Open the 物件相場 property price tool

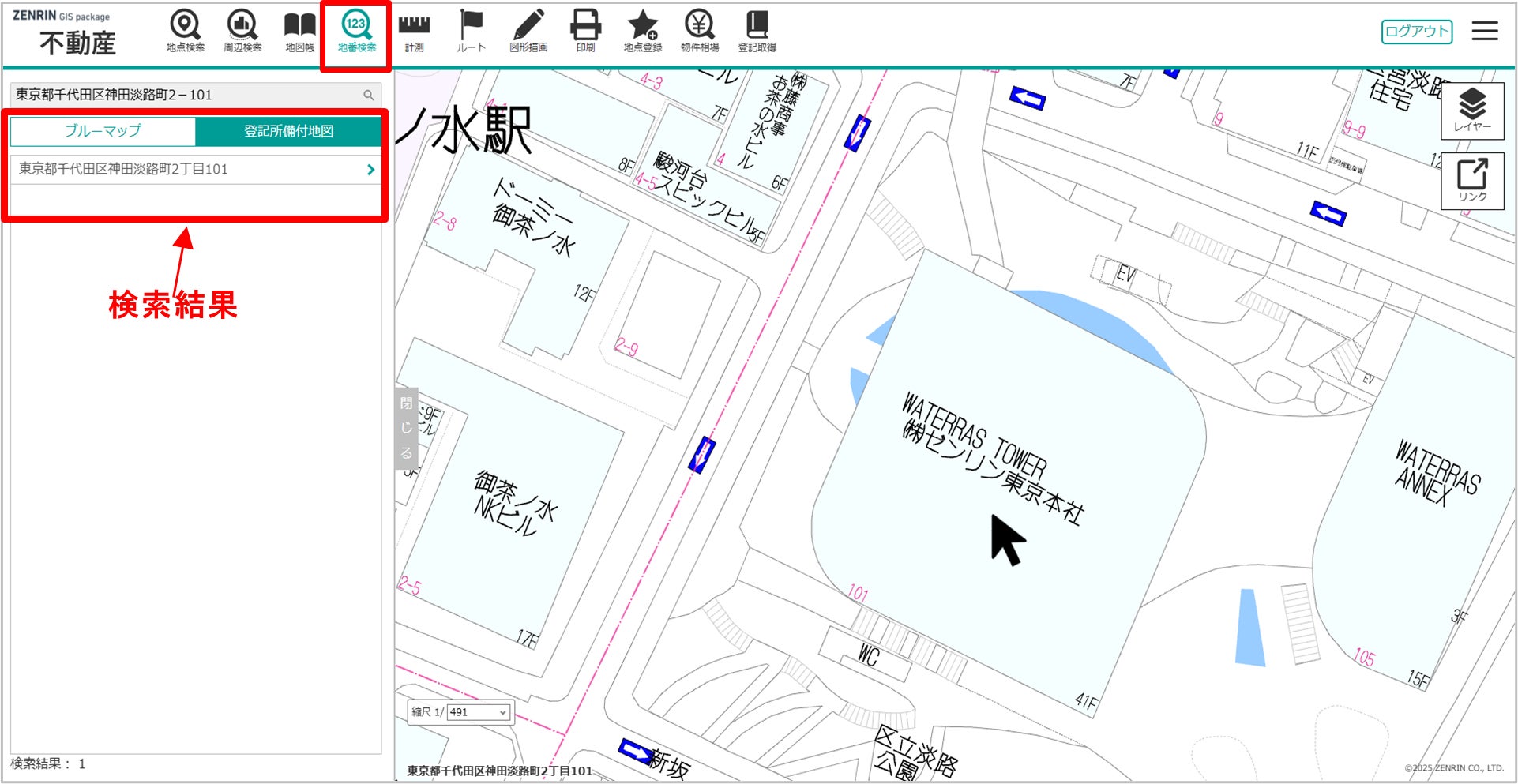tap(700, 32)
